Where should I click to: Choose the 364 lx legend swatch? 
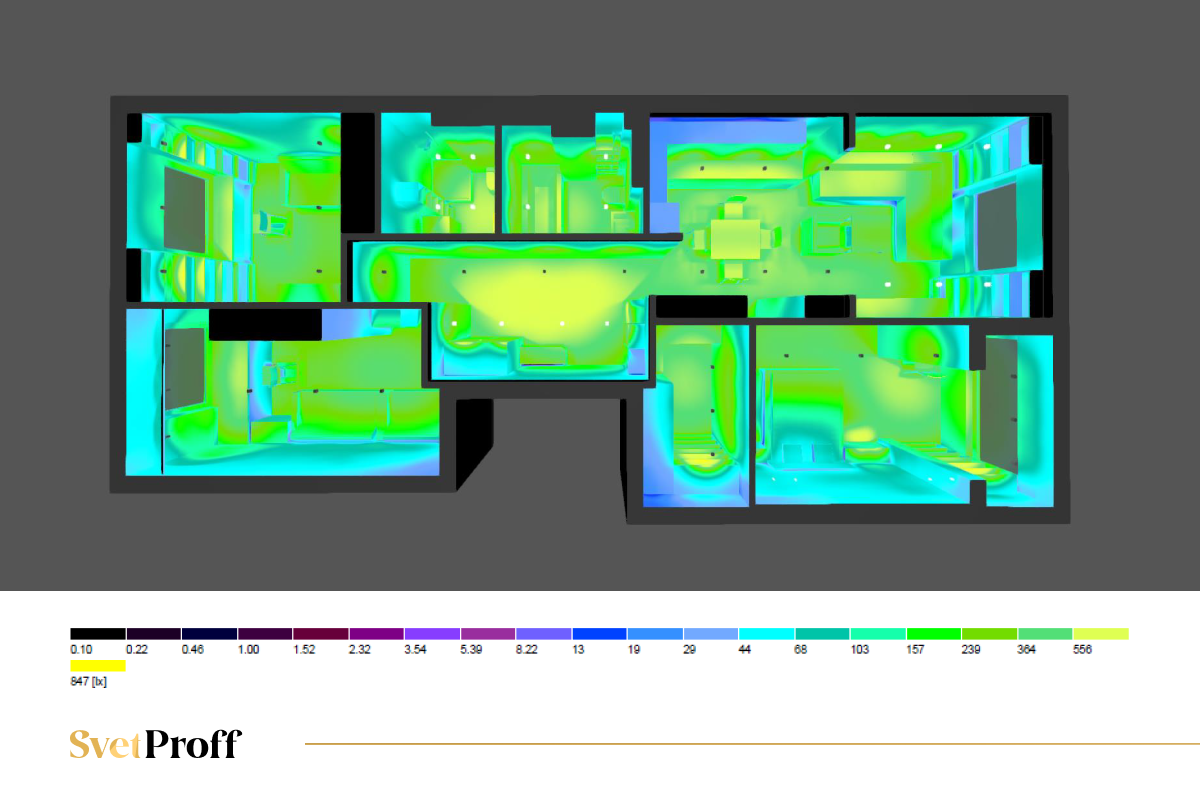point(1045,634)
